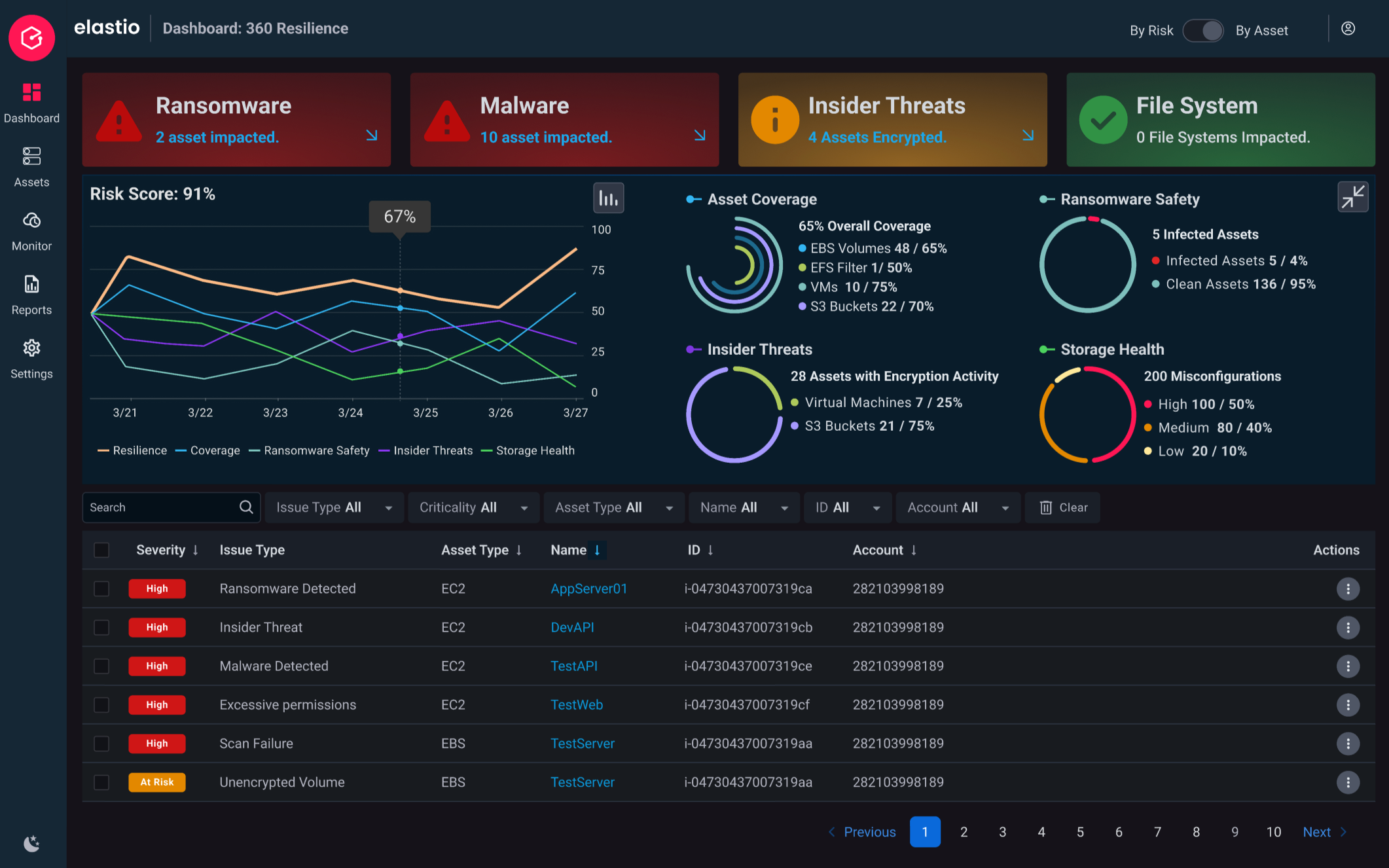Select the DevAPI row checkbox
This screenshot has width=1389, height=868.
pos(101,627)
